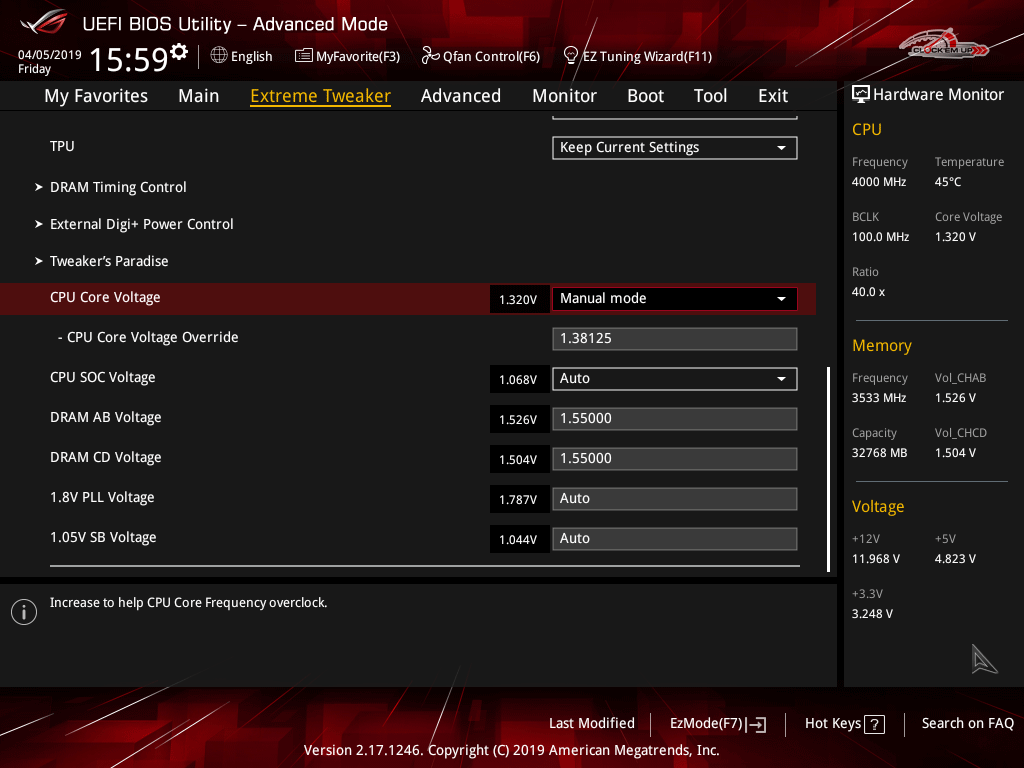Launch EZ Tuning Wizard lightbulb icon
Image resolution: width=1024 pixels, height=768 pixels.
(x=571, y=55)
